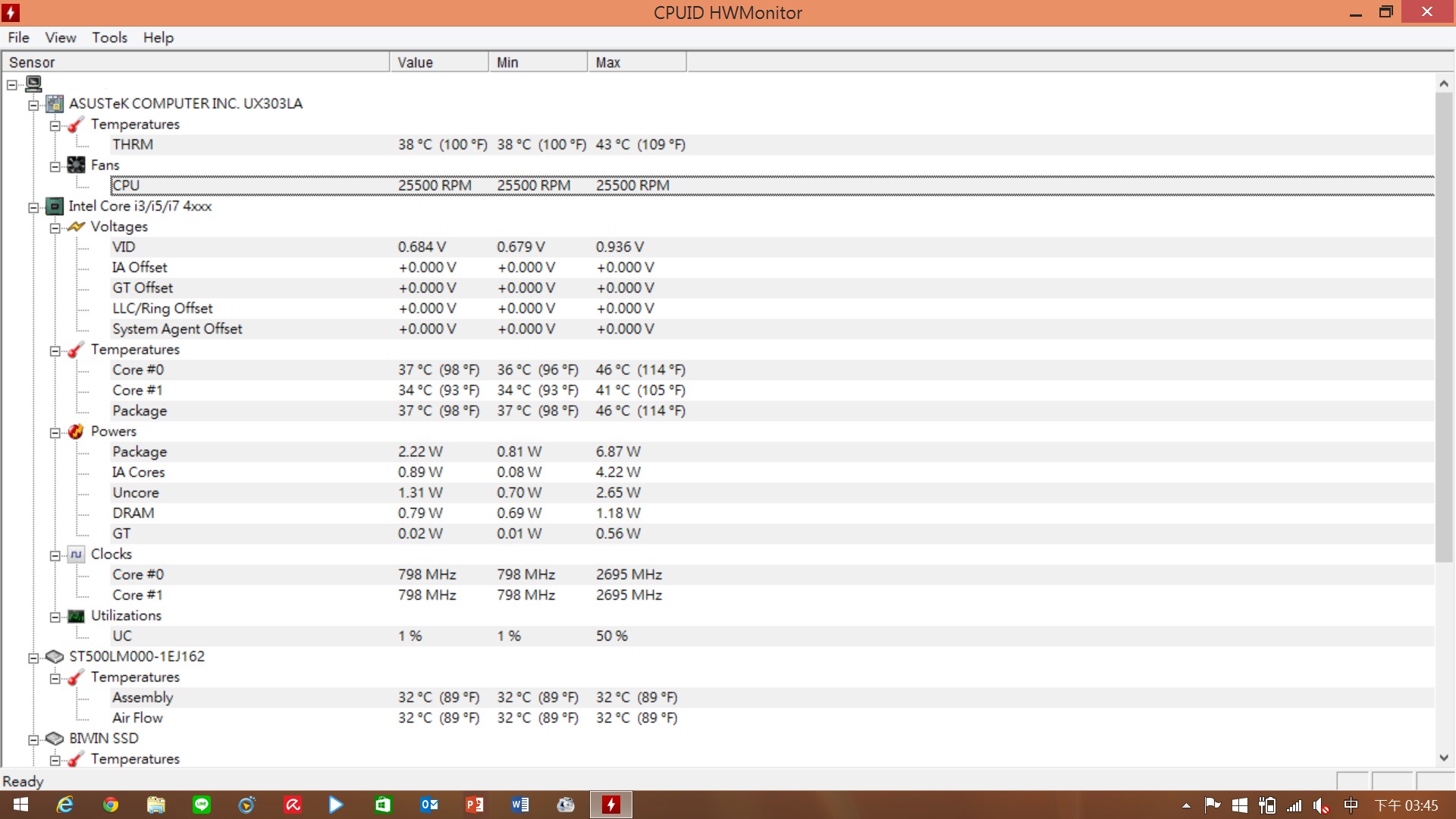Select the DRAM power row
Image resolution: width=1456 pixels, height=819 pixels.
(x=772, y=513)
